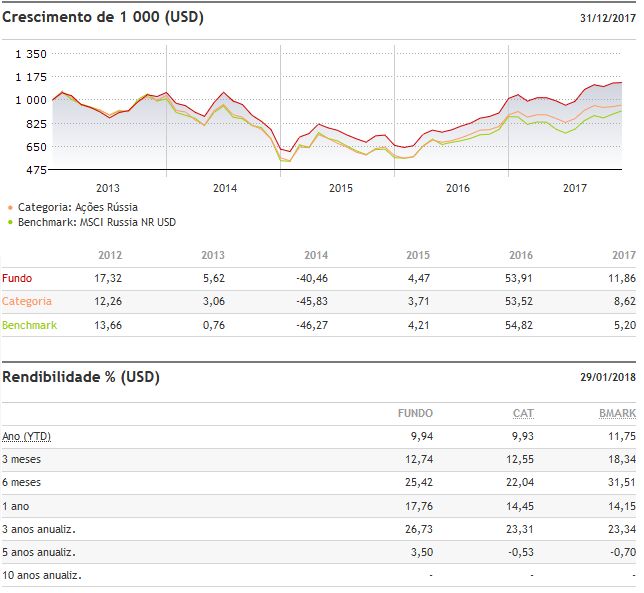Select the '3 anos anualiz.' row label

pos(40,529)
